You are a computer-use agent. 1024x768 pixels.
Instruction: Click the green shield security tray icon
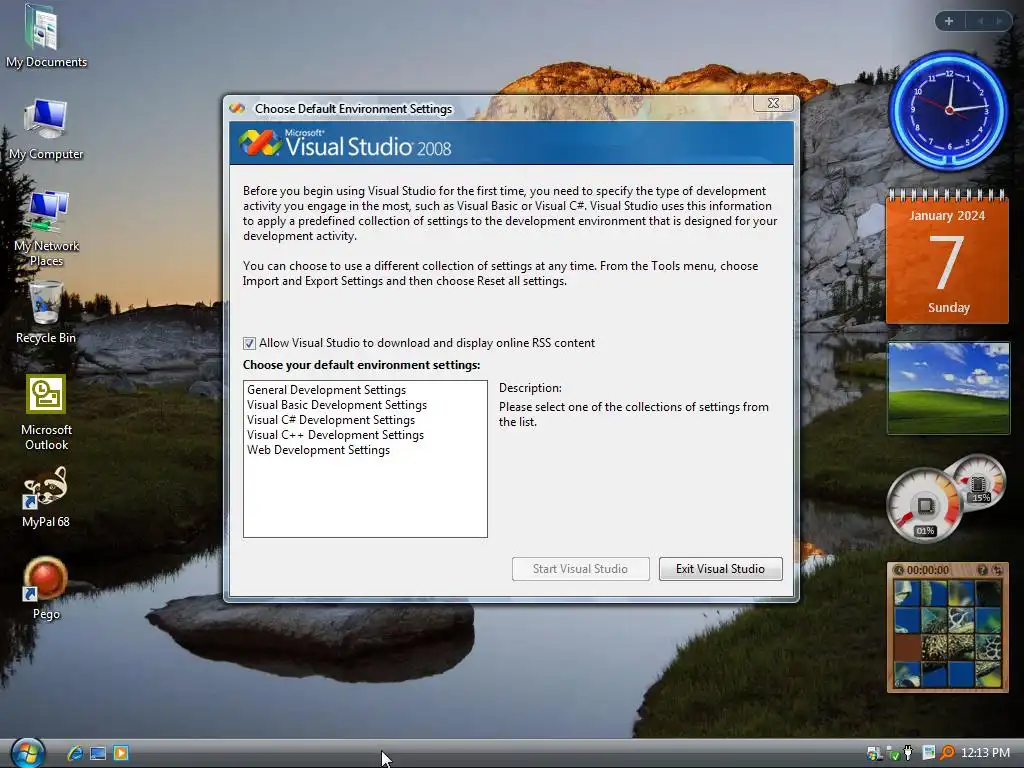pyautogui.click(x=893, y=753)
